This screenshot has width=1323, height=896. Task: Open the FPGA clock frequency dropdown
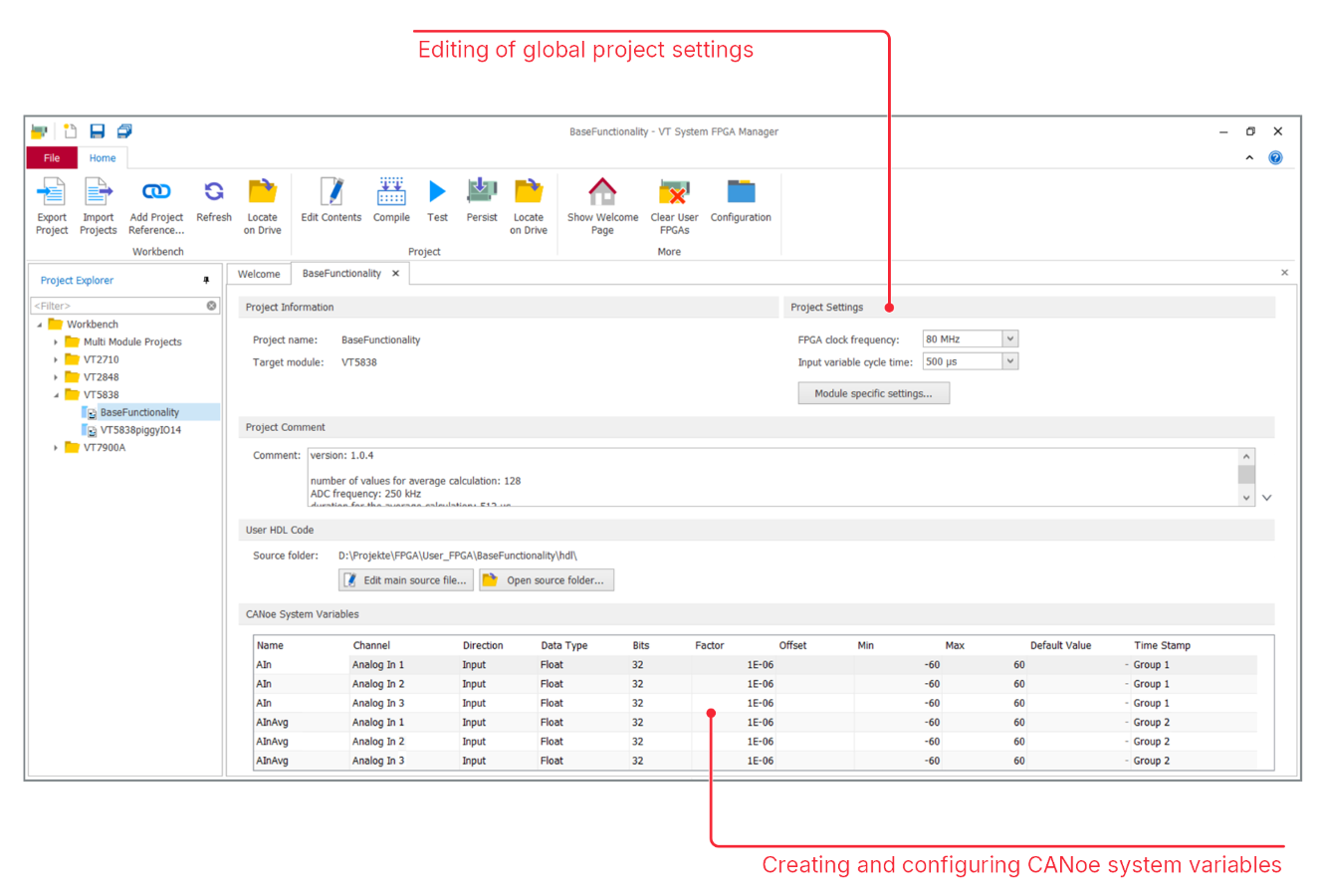pos(1009,338)
